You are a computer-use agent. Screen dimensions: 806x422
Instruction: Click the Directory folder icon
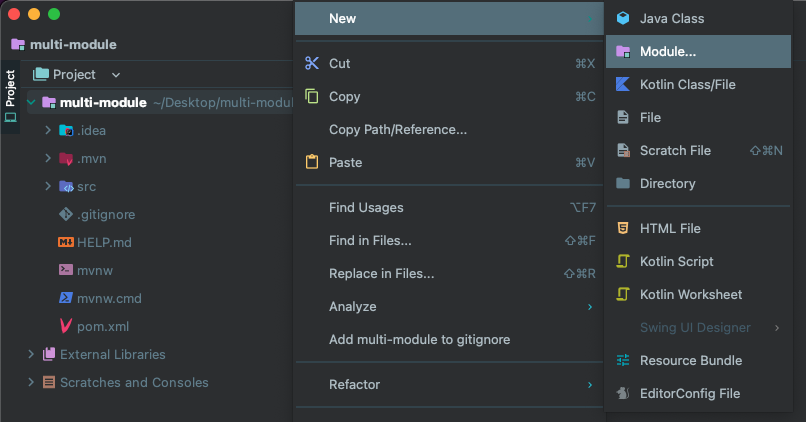tap(623, 183)
